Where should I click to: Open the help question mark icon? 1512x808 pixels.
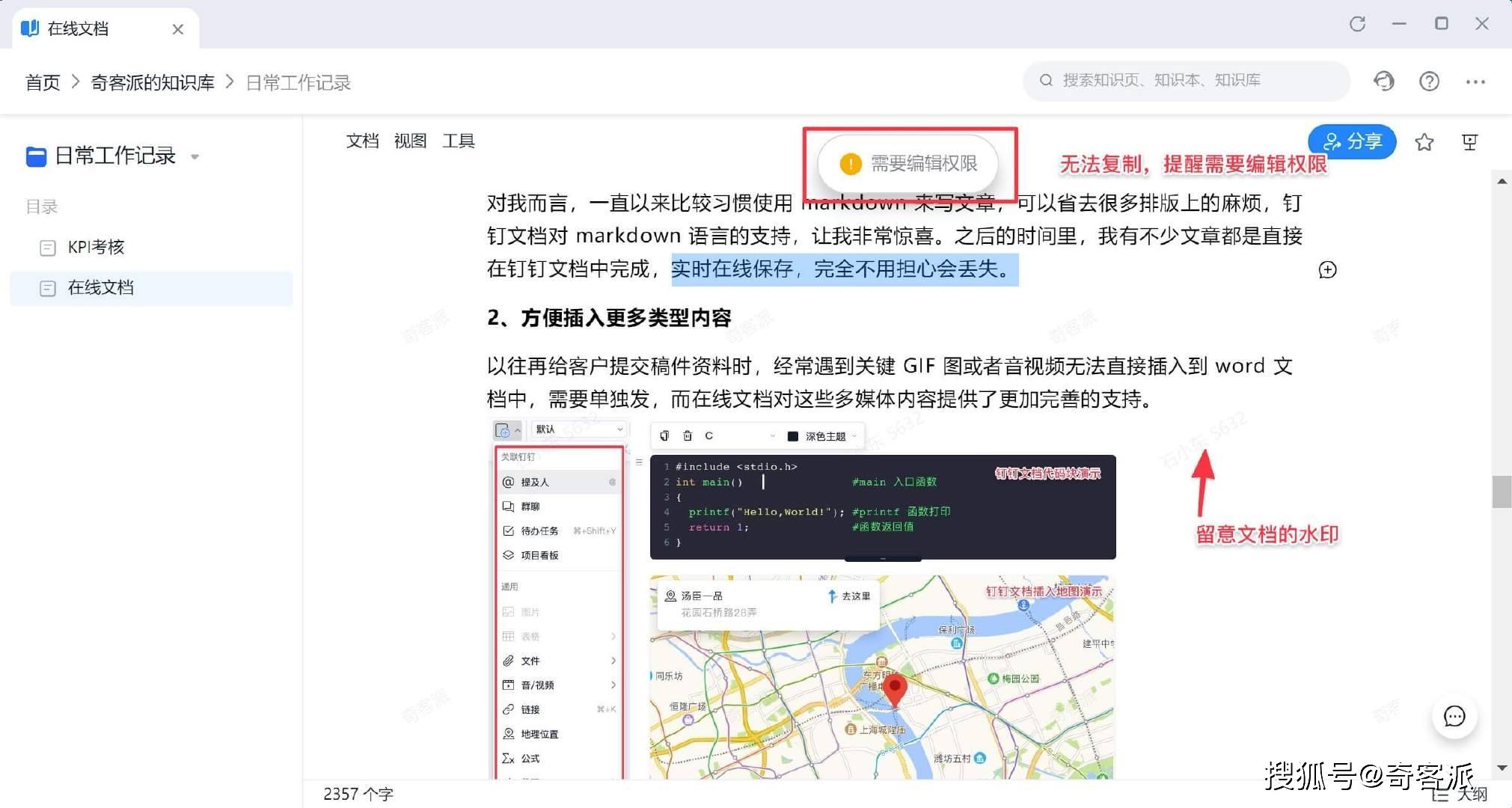coord(1429,81)
